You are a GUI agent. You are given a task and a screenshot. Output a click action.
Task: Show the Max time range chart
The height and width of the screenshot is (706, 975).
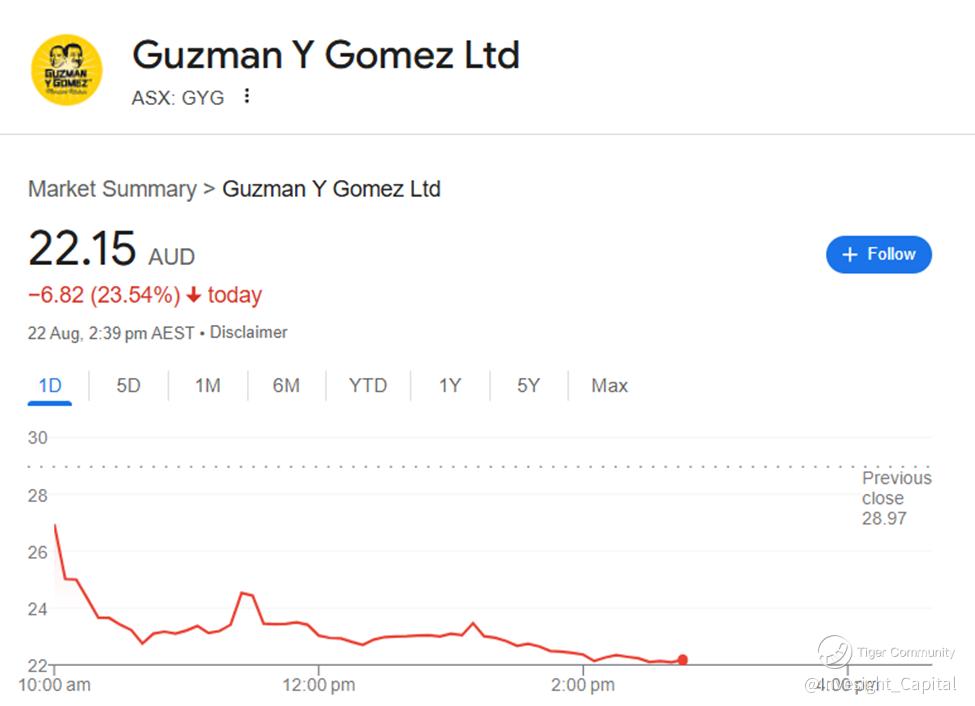(609, 386)
